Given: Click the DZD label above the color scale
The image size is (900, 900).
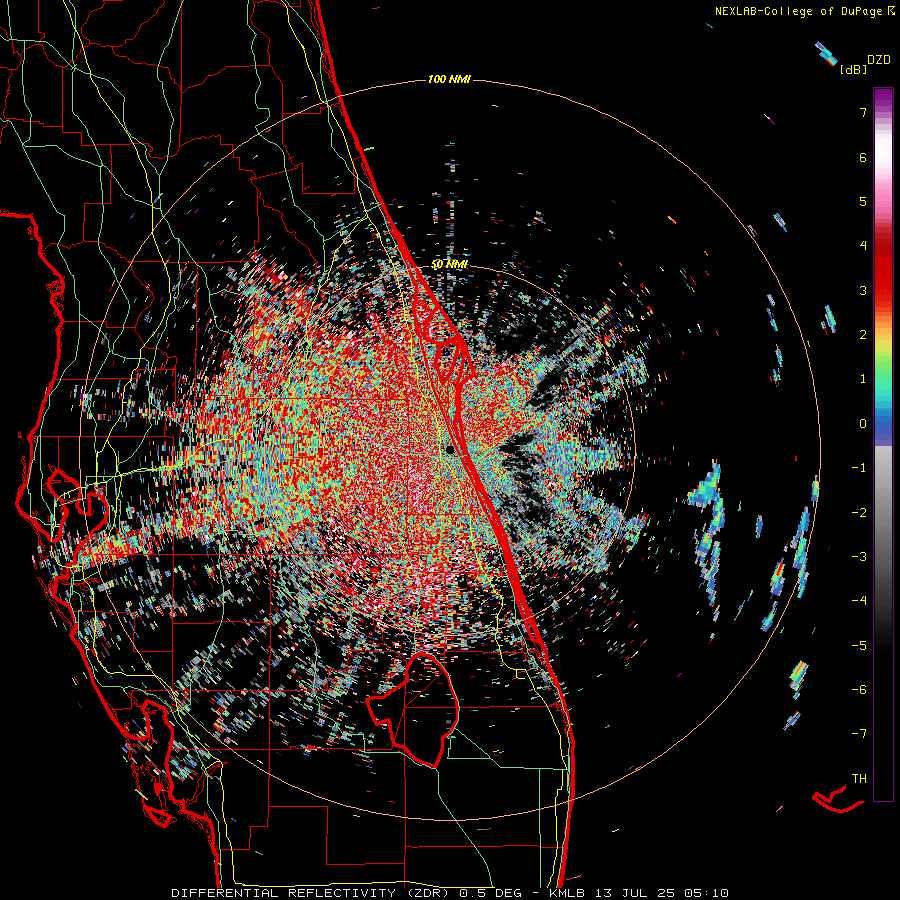Looking at the screenshot, I should click(879, 60).
